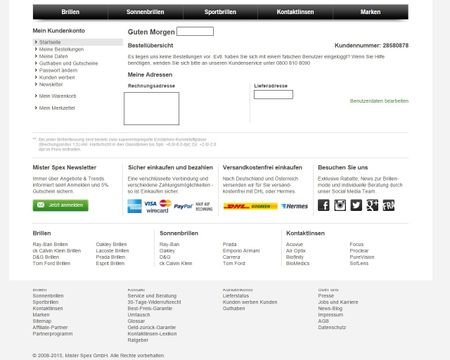Open the Kontaktlinsen navigation tab
This screenshot has width=450, height=360.
(295, 12)
